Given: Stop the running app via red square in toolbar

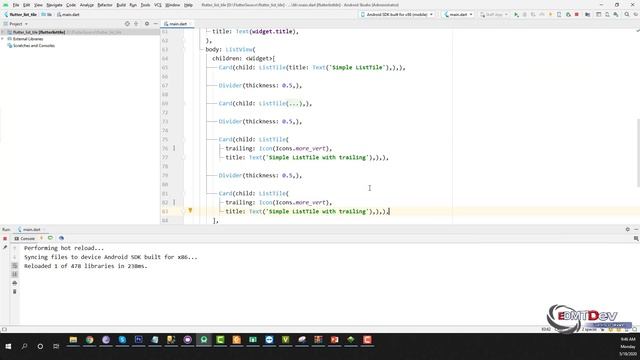Looking at the screenshot, I should 577,14.
